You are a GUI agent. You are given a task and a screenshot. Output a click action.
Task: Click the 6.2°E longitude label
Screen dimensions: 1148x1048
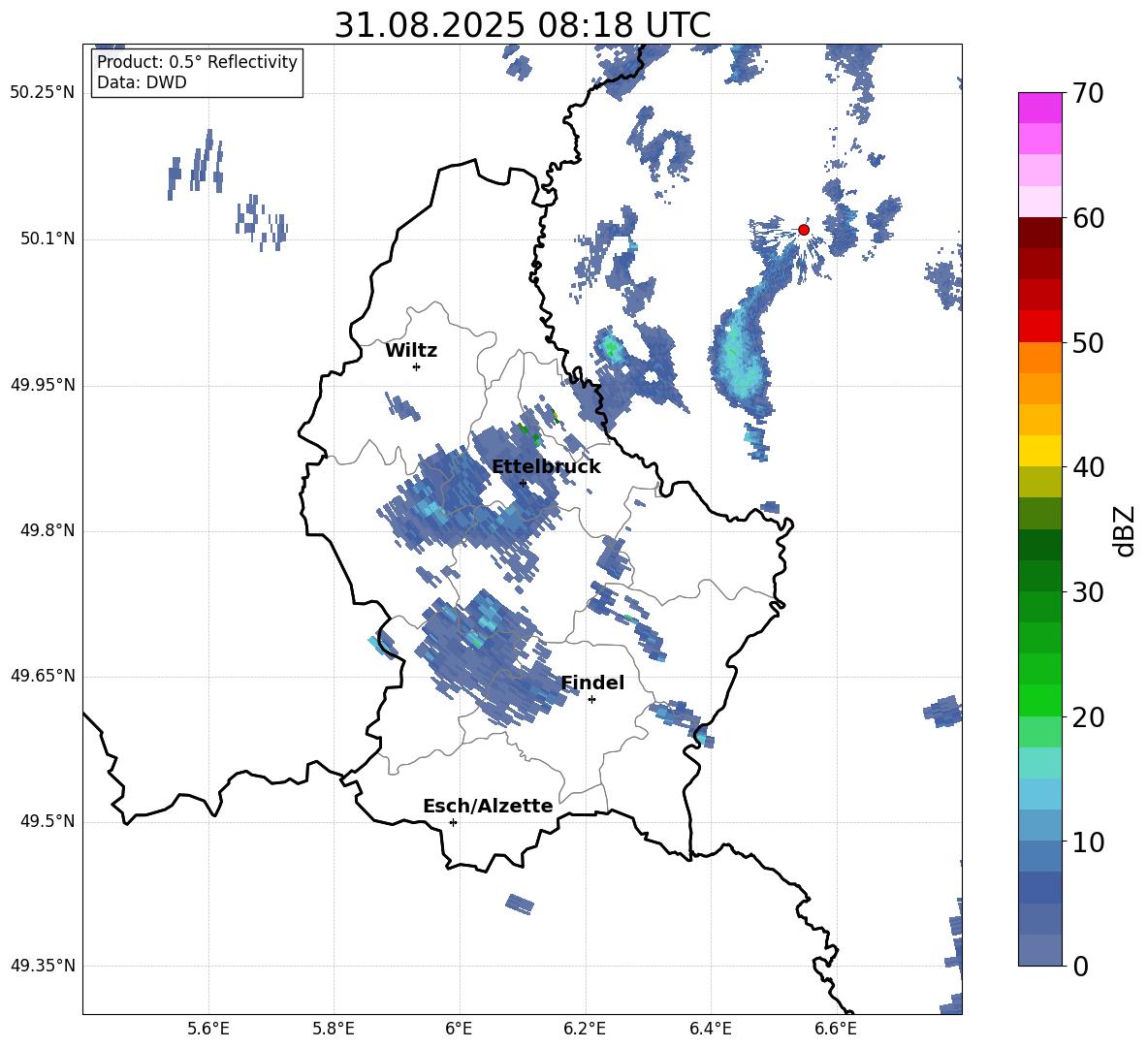pyautogui.click(x=585, y=1029)
